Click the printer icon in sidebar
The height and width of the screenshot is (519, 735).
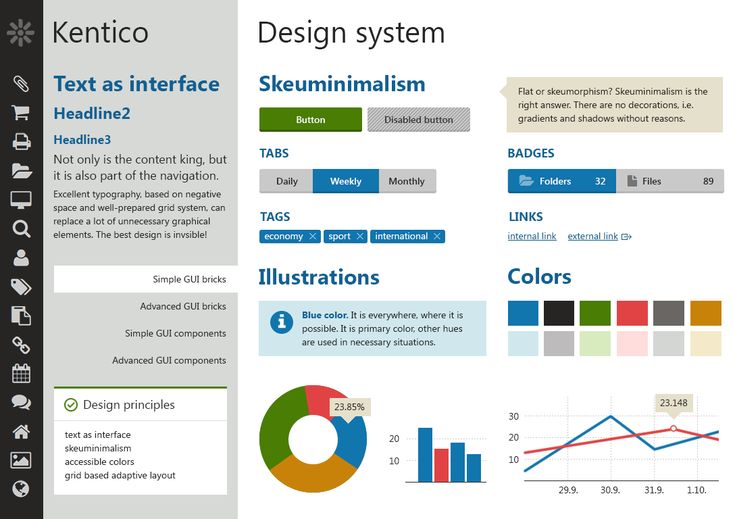[x=21, y=141]
